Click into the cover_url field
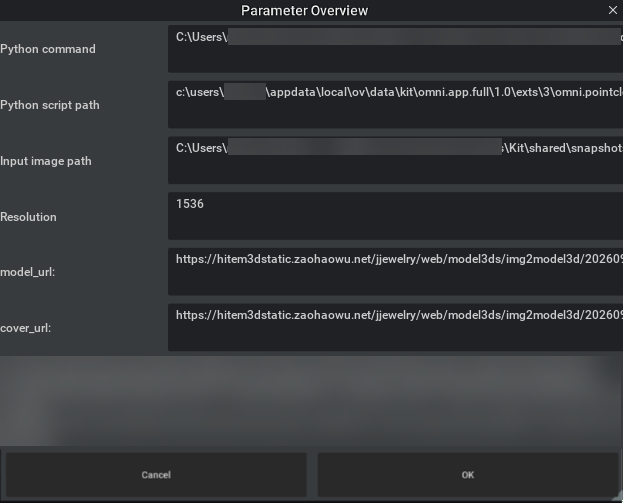623x503 pixels. tap(395, 327)
